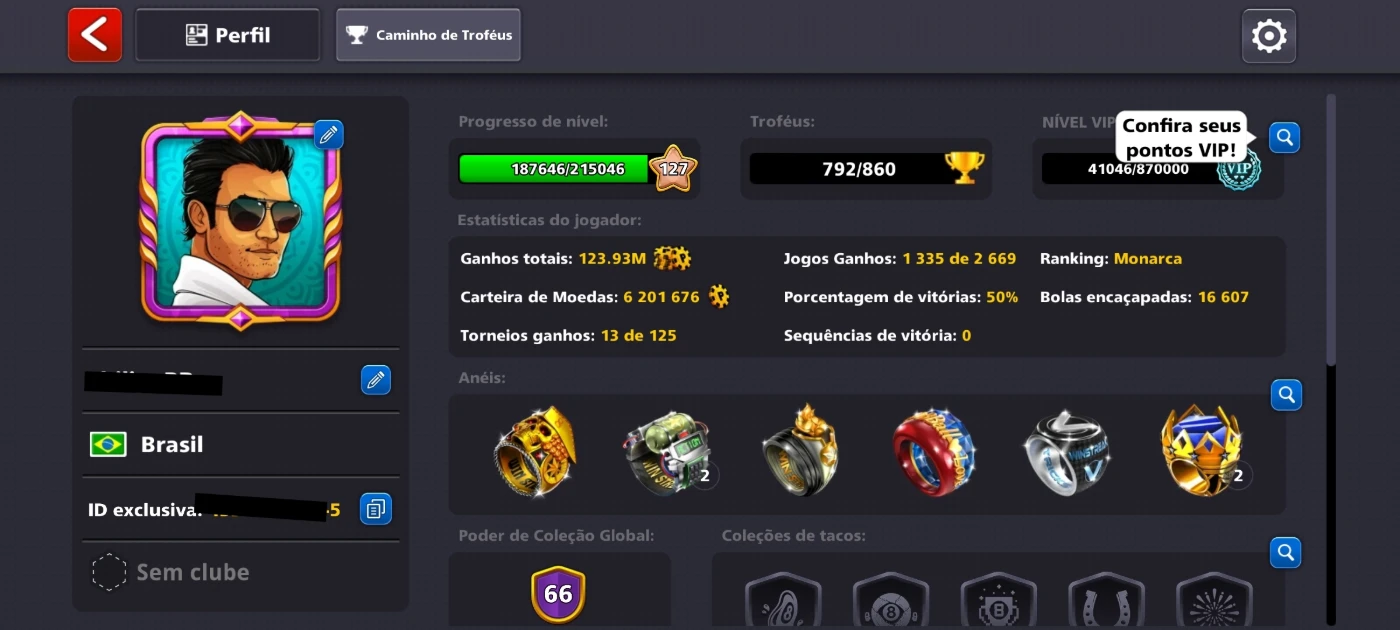Image resolution: width=1400 pixels, height=630 pixels.
Task: Click the vertical scrollbar on the right
Action: coord(1330,360)
